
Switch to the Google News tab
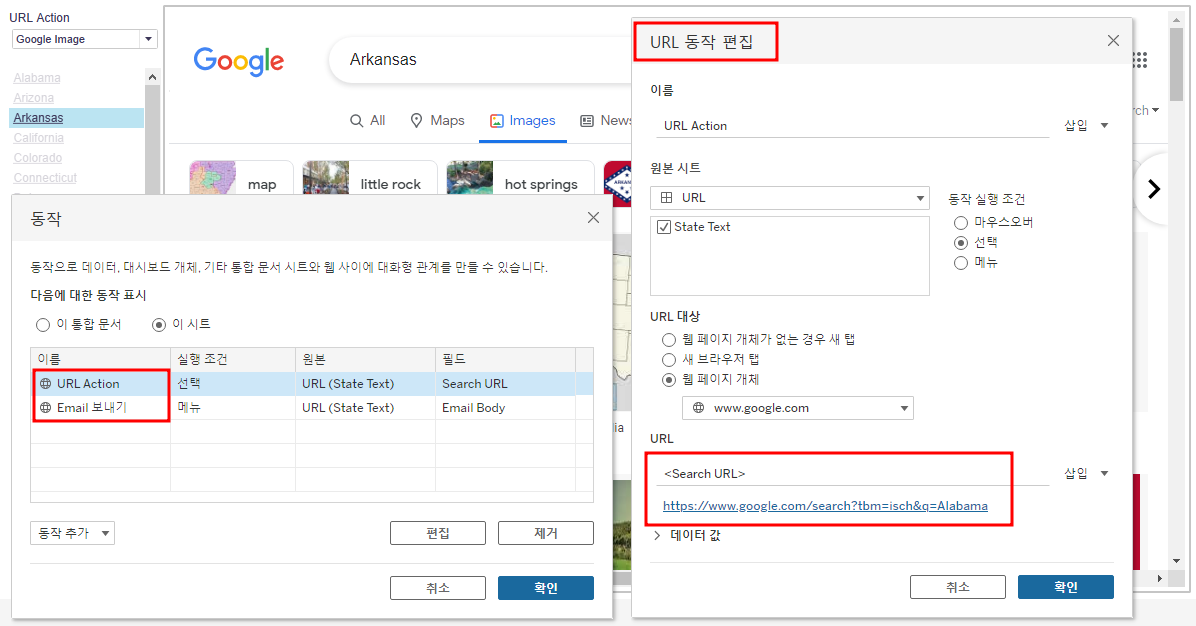click(x=606, y=120)
